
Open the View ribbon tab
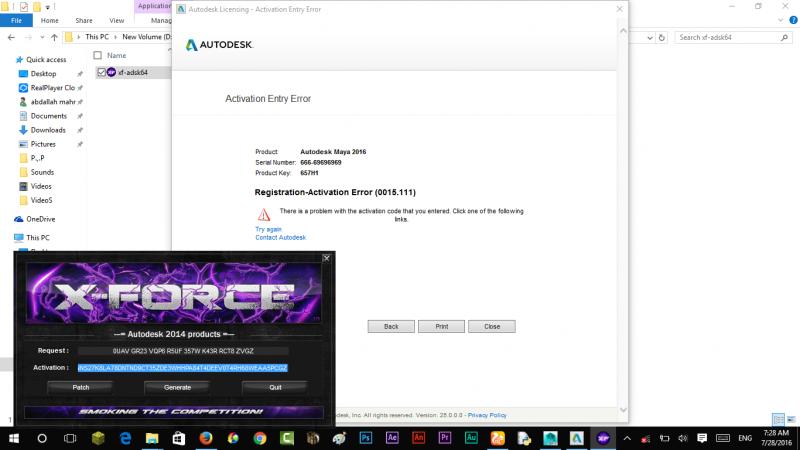[x=116, y=20]
